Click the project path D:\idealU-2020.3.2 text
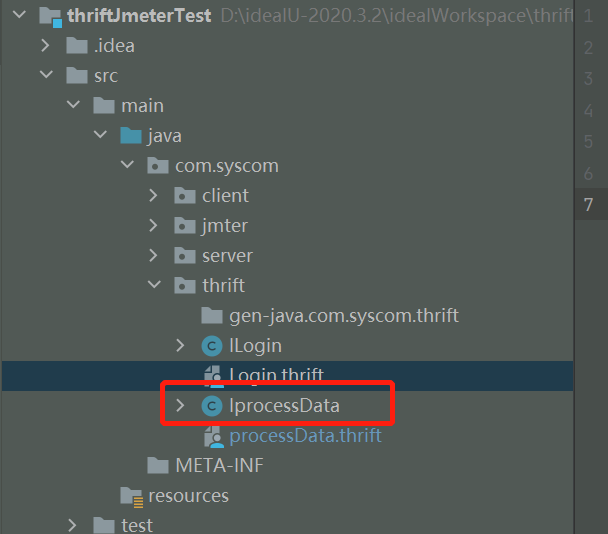The image size is (608, 534). 397,16
